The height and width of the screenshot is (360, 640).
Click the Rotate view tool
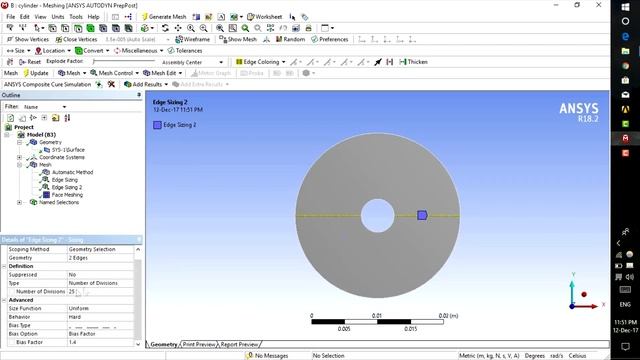click(165, 28)
